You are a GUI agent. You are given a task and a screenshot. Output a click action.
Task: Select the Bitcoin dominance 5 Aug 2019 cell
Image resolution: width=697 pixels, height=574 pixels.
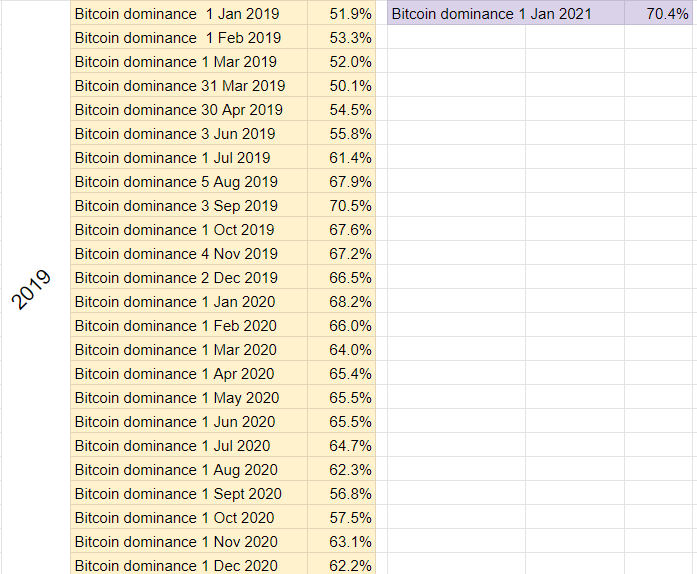pos(189,181)
